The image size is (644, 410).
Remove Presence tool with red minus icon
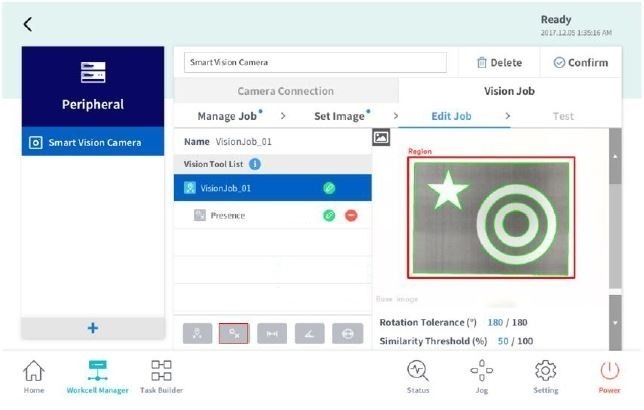[351, 215]
